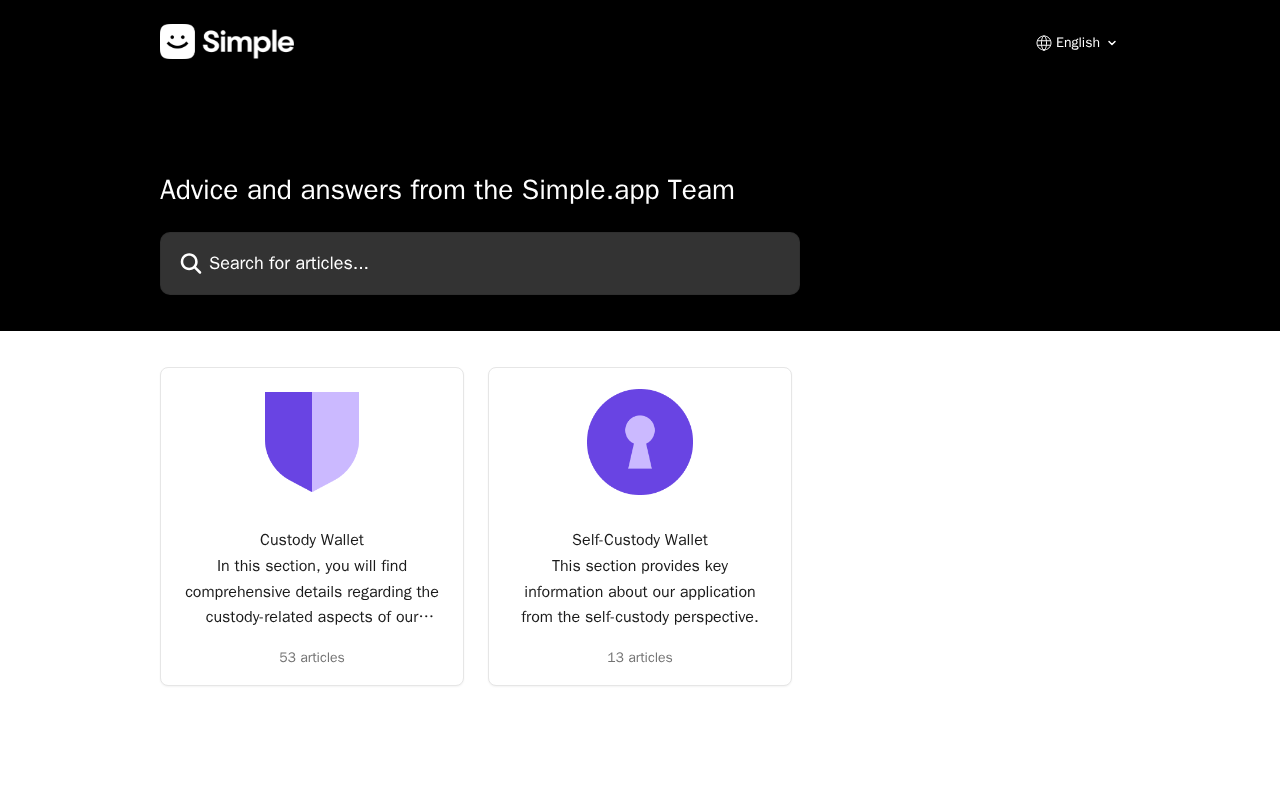Click the Simple smiley logo icon

click(x=177, y=42)
